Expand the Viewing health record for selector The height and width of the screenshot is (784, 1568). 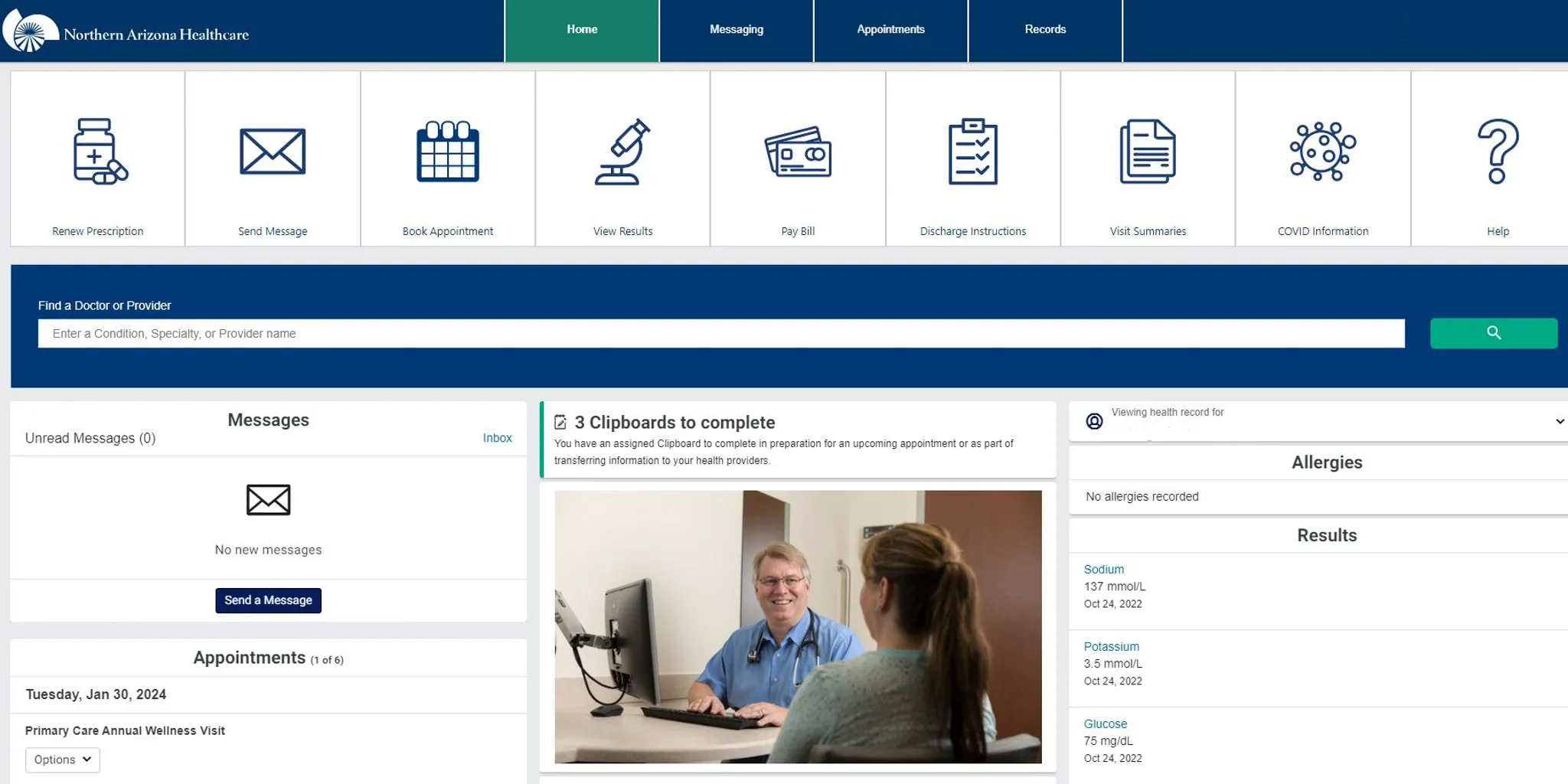pos(1559,421)
